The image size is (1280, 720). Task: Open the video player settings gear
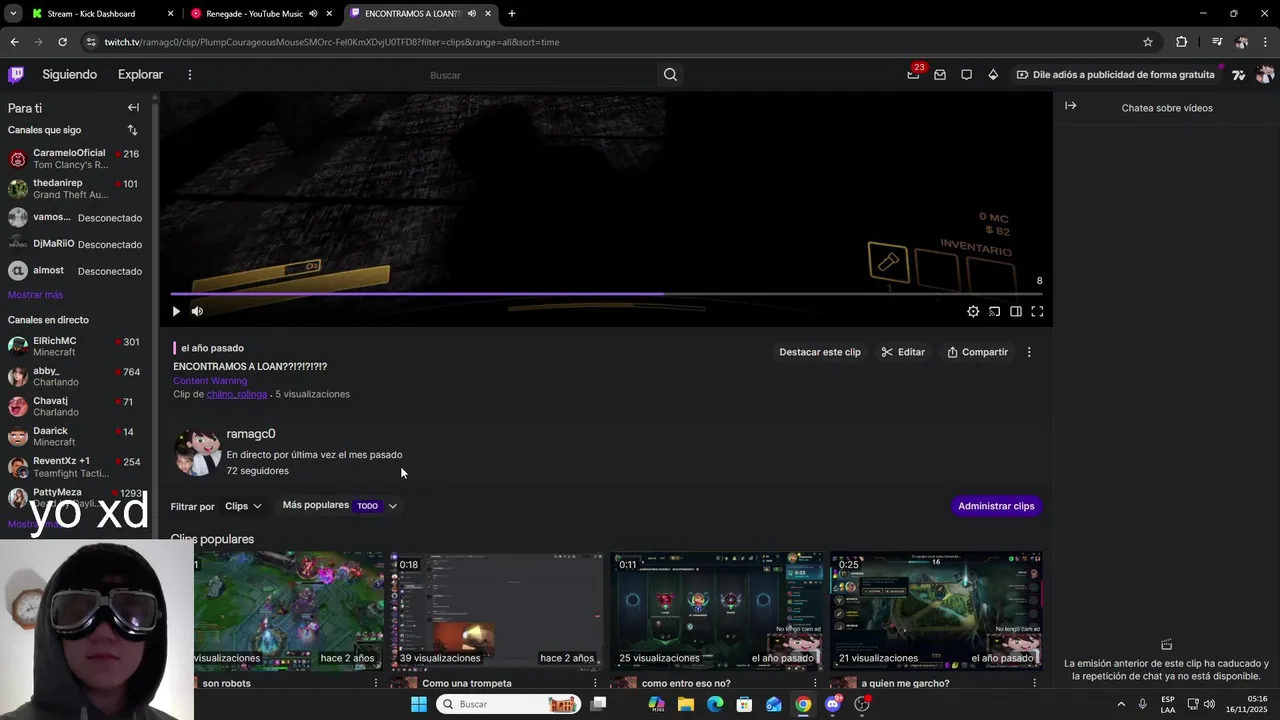(973, 311)
